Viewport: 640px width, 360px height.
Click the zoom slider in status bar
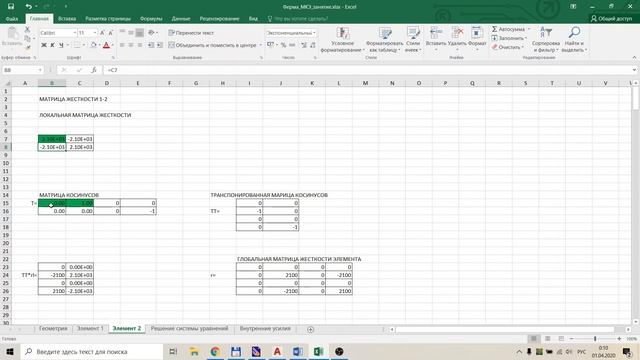[595, 339]
